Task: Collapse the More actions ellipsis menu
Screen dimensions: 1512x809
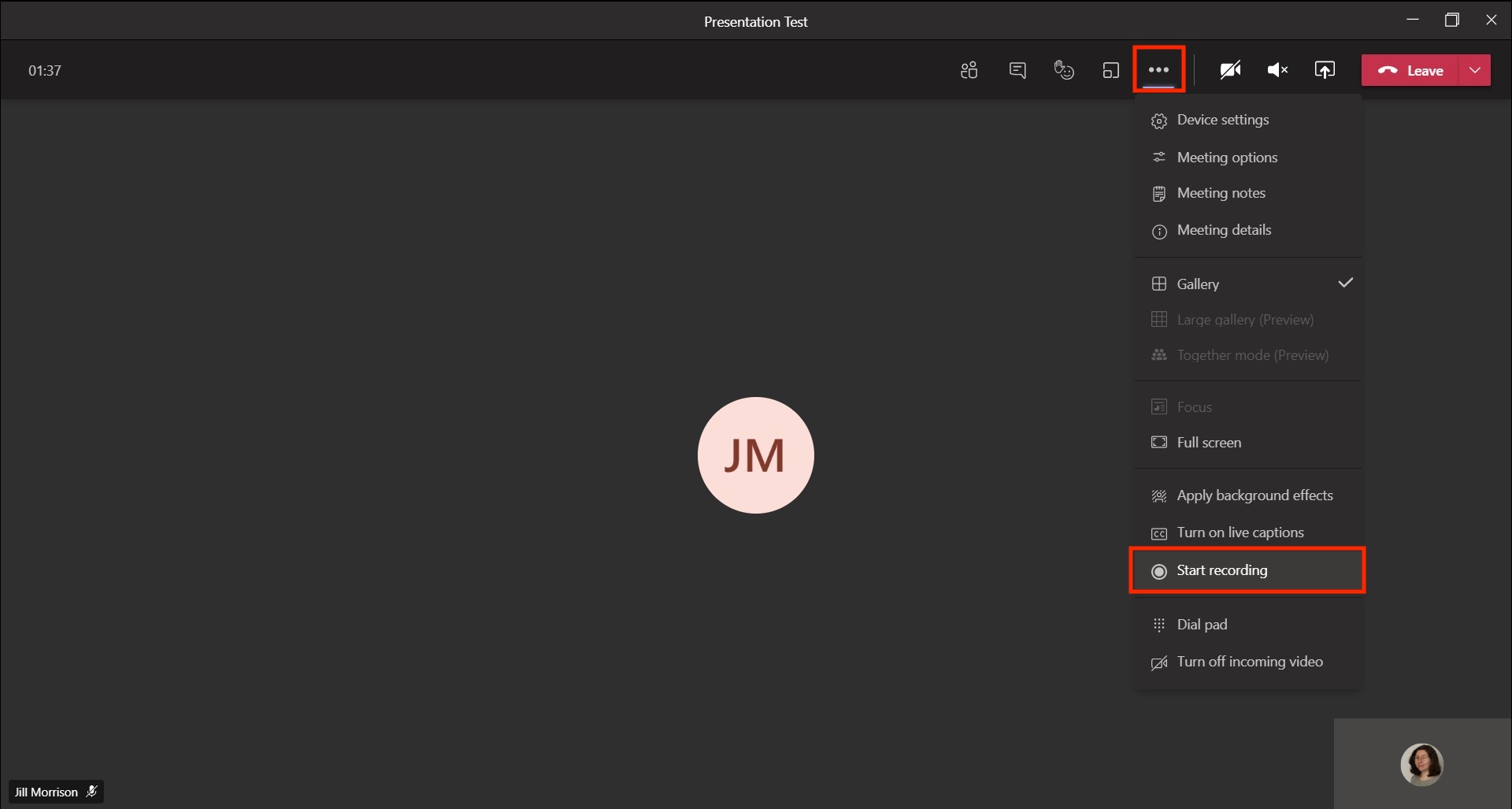Action: click(x=1158, y=70)
